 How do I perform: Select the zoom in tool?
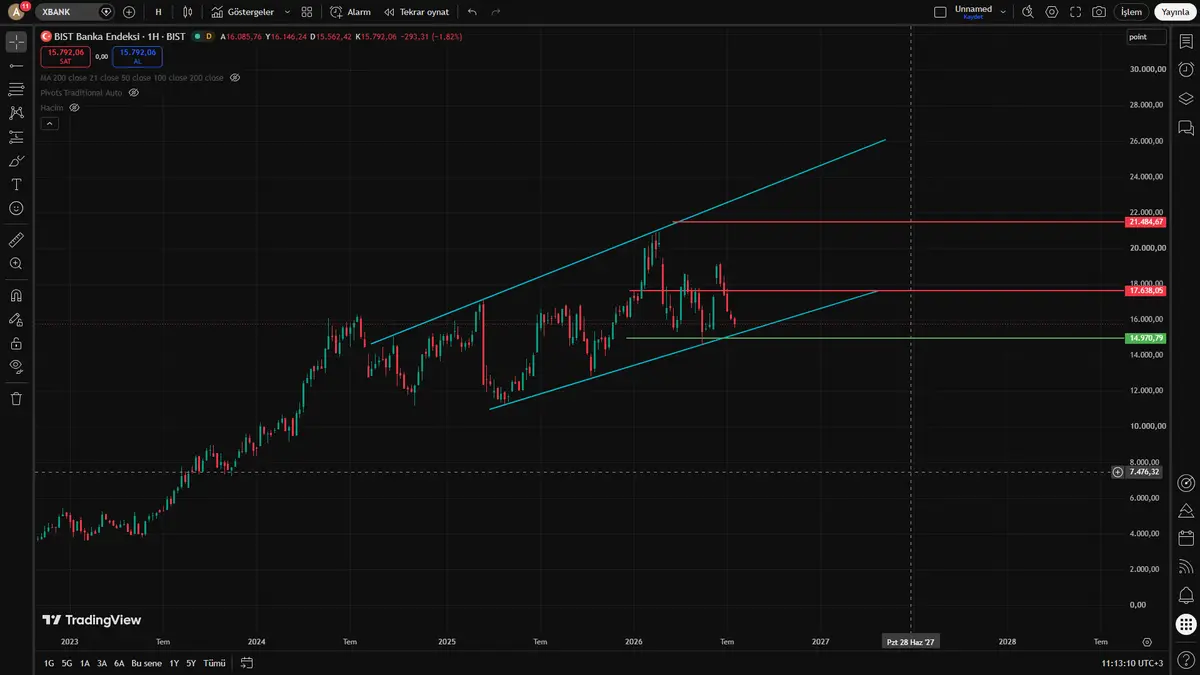click(x=16, y=264)
